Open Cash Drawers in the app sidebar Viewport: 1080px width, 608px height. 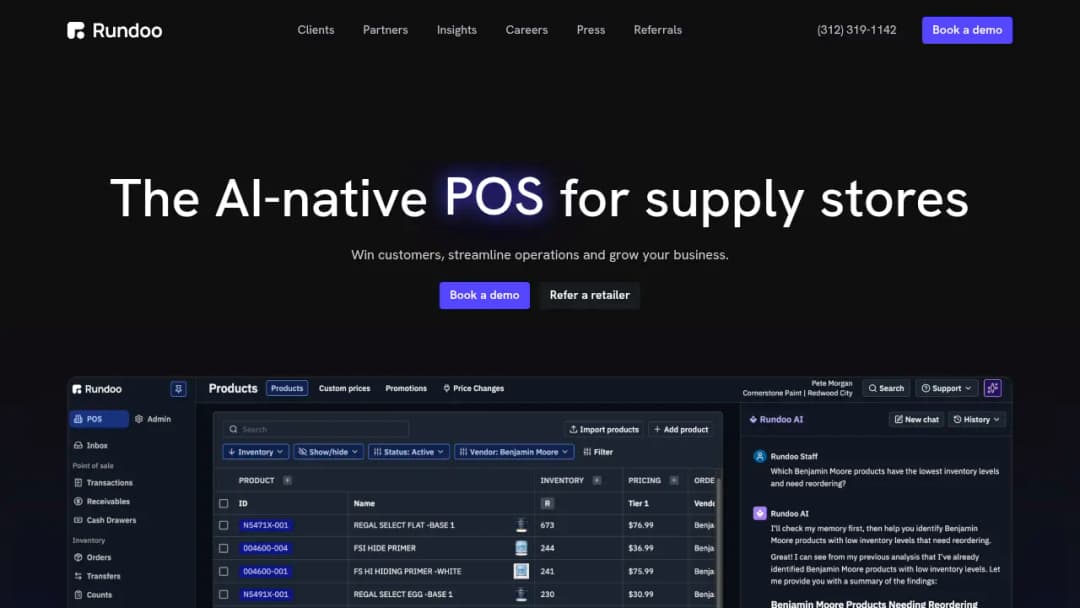(x=104, y=520)
